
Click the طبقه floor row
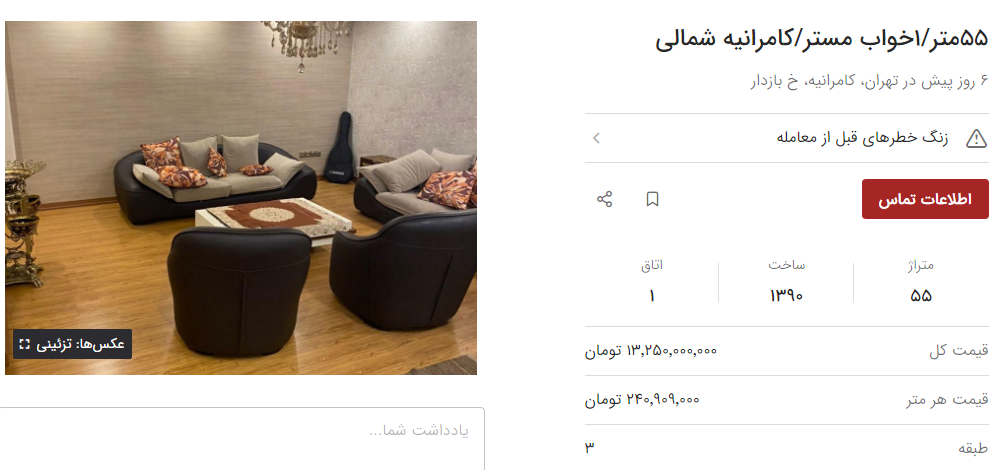787,448
